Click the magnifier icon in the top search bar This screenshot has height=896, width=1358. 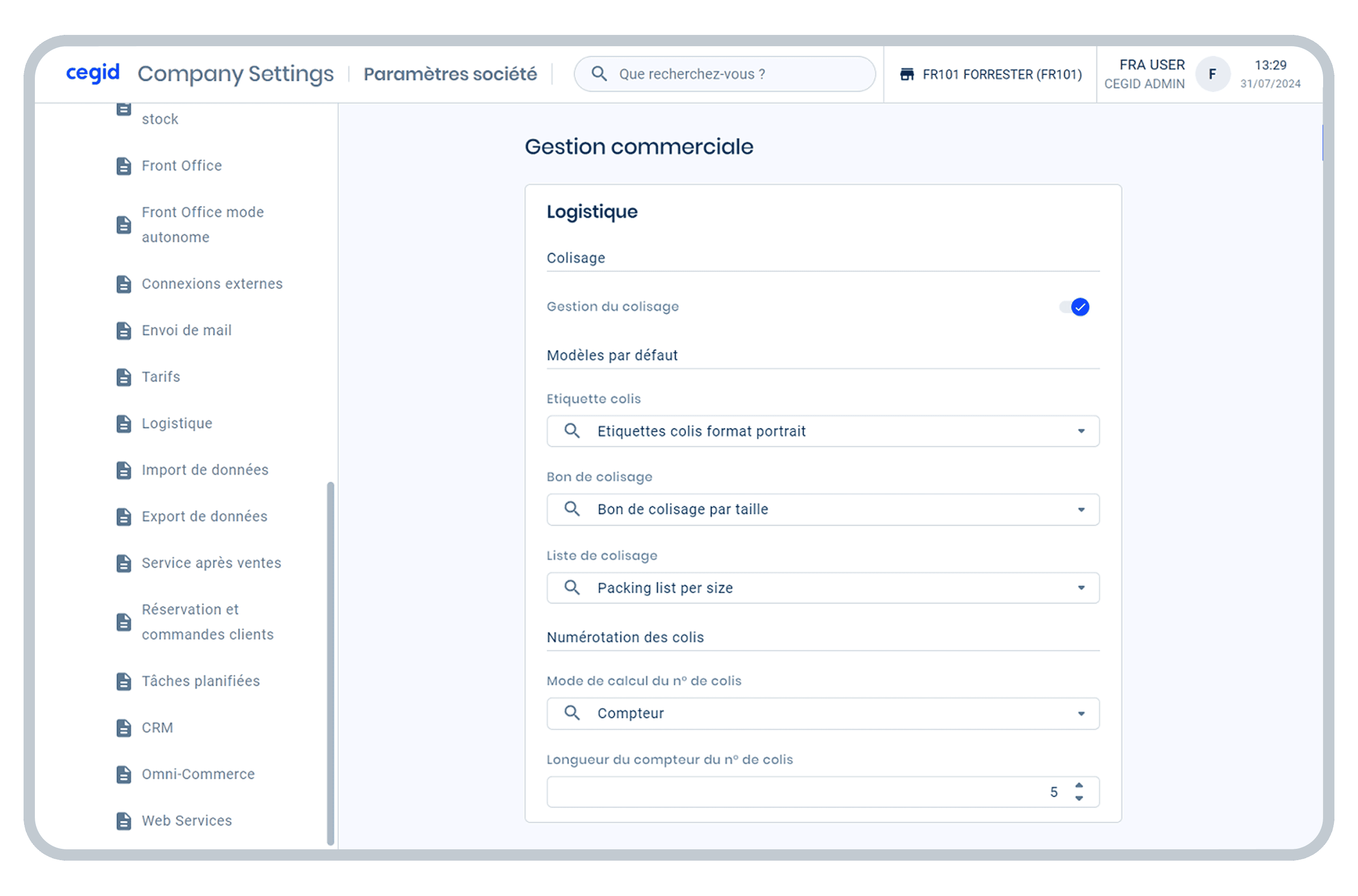pos(599,74)
